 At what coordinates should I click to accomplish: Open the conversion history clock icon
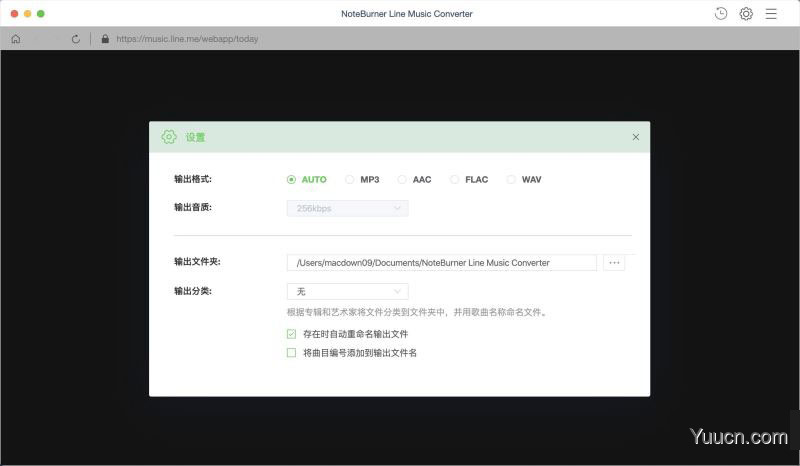[721, 14]
